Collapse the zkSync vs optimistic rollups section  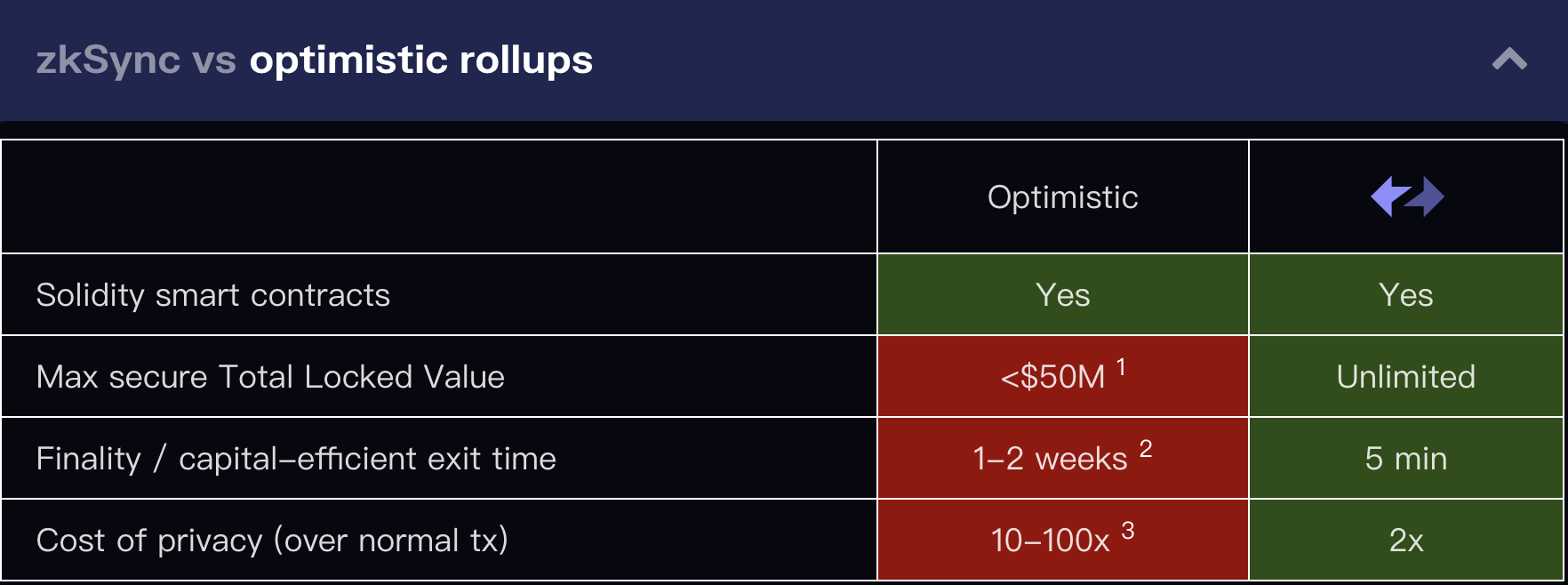1508,60
